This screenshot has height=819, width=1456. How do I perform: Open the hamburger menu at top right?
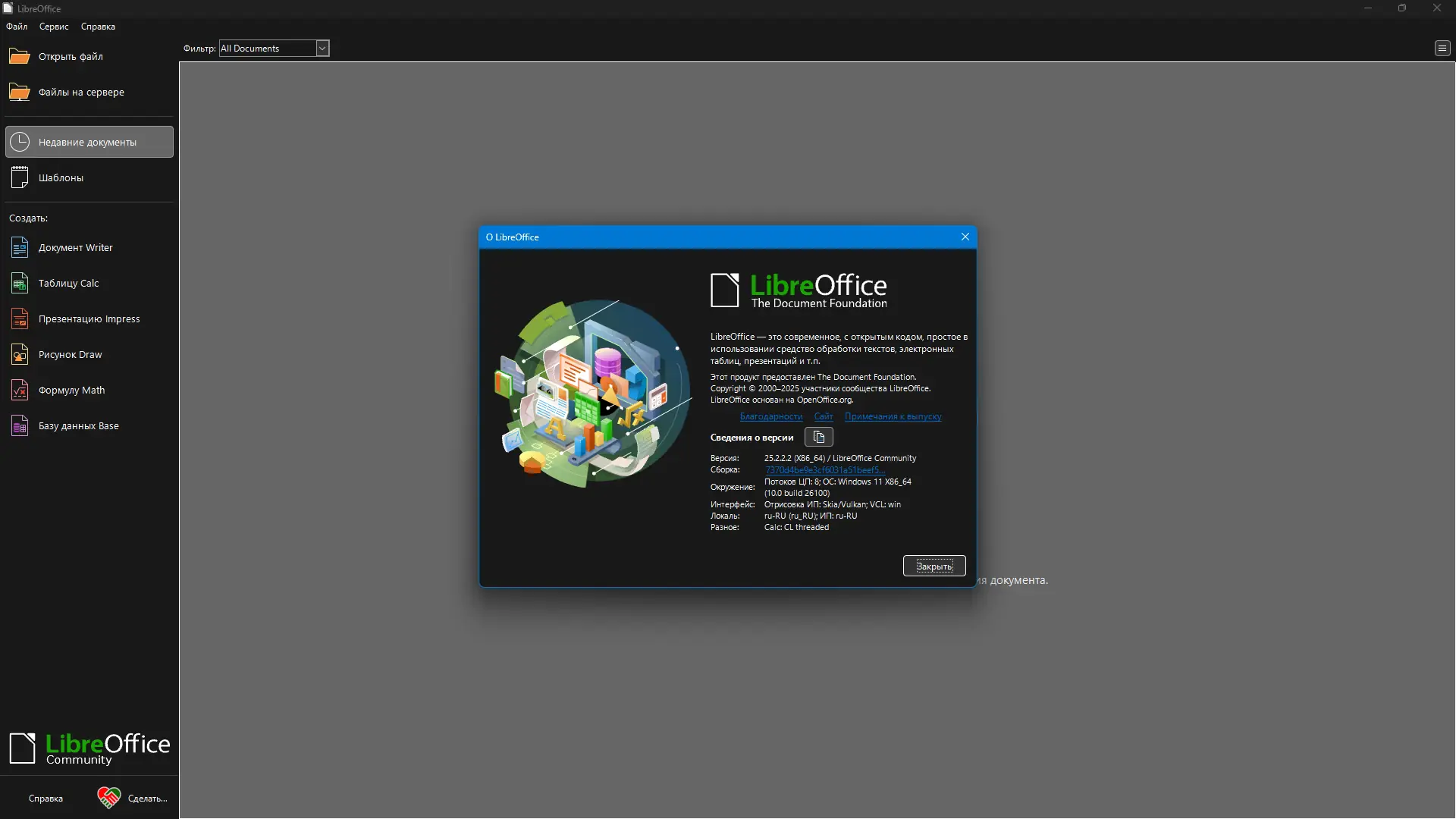(x=1442, y=49)
